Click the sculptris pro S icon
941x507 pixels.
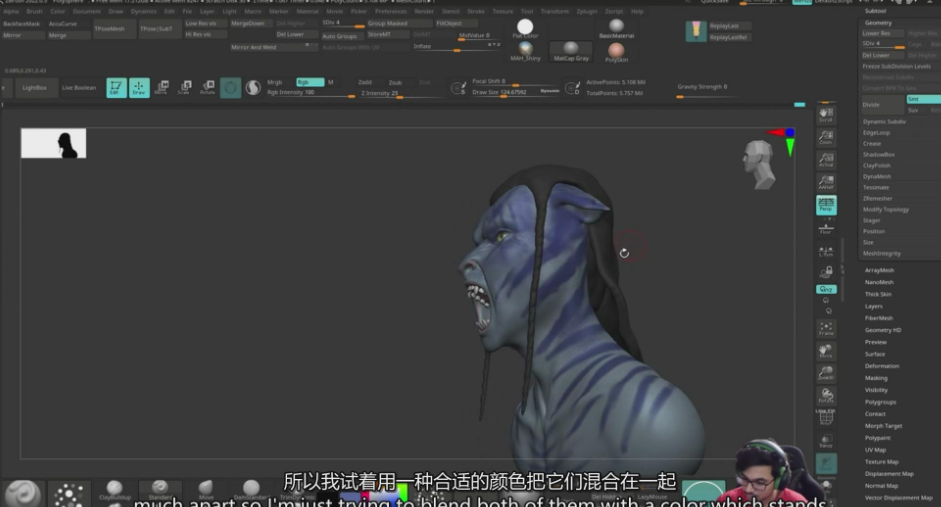(x=253, y=88)
